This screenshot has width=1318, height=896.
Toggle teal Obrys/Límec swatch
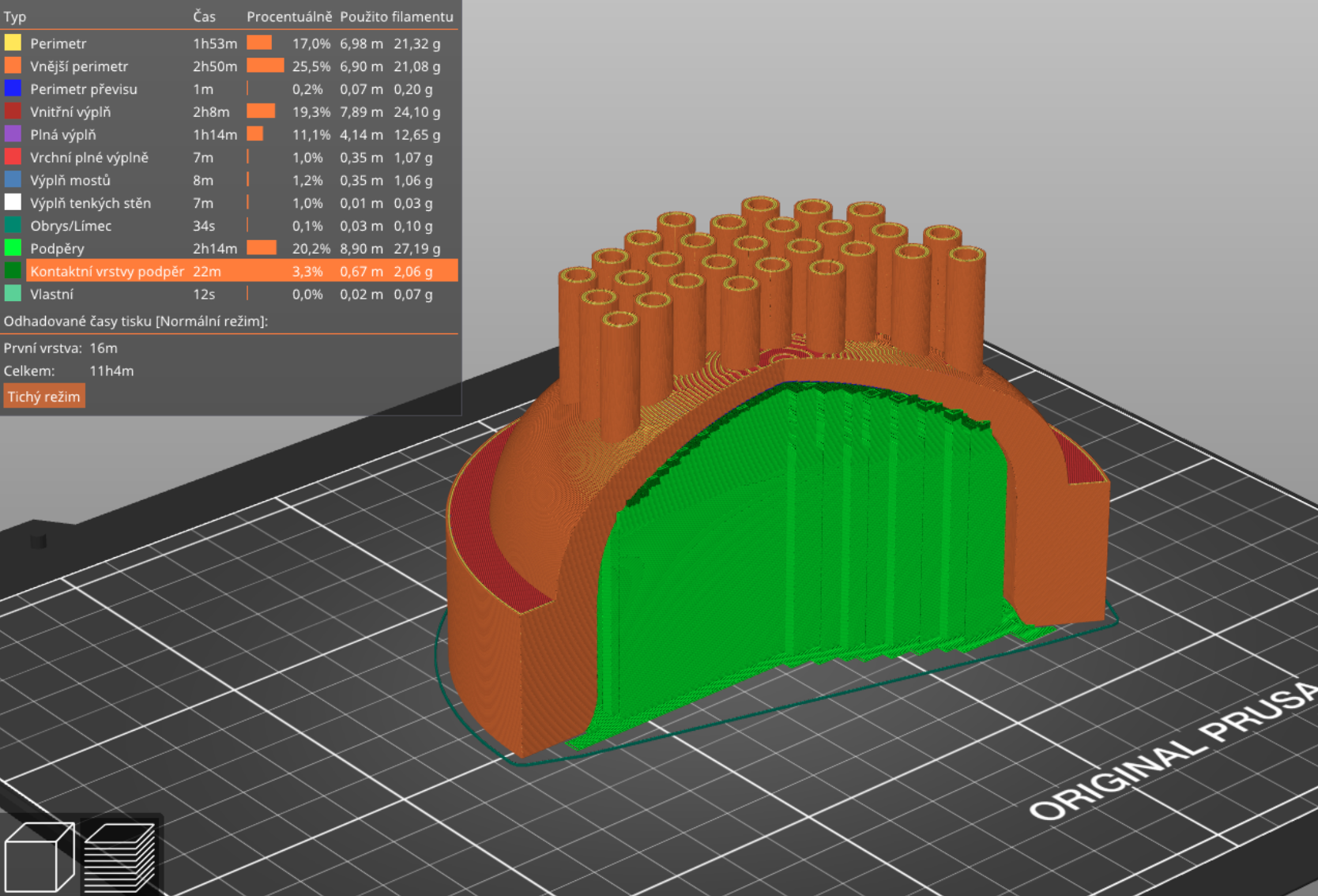[13, 225]
